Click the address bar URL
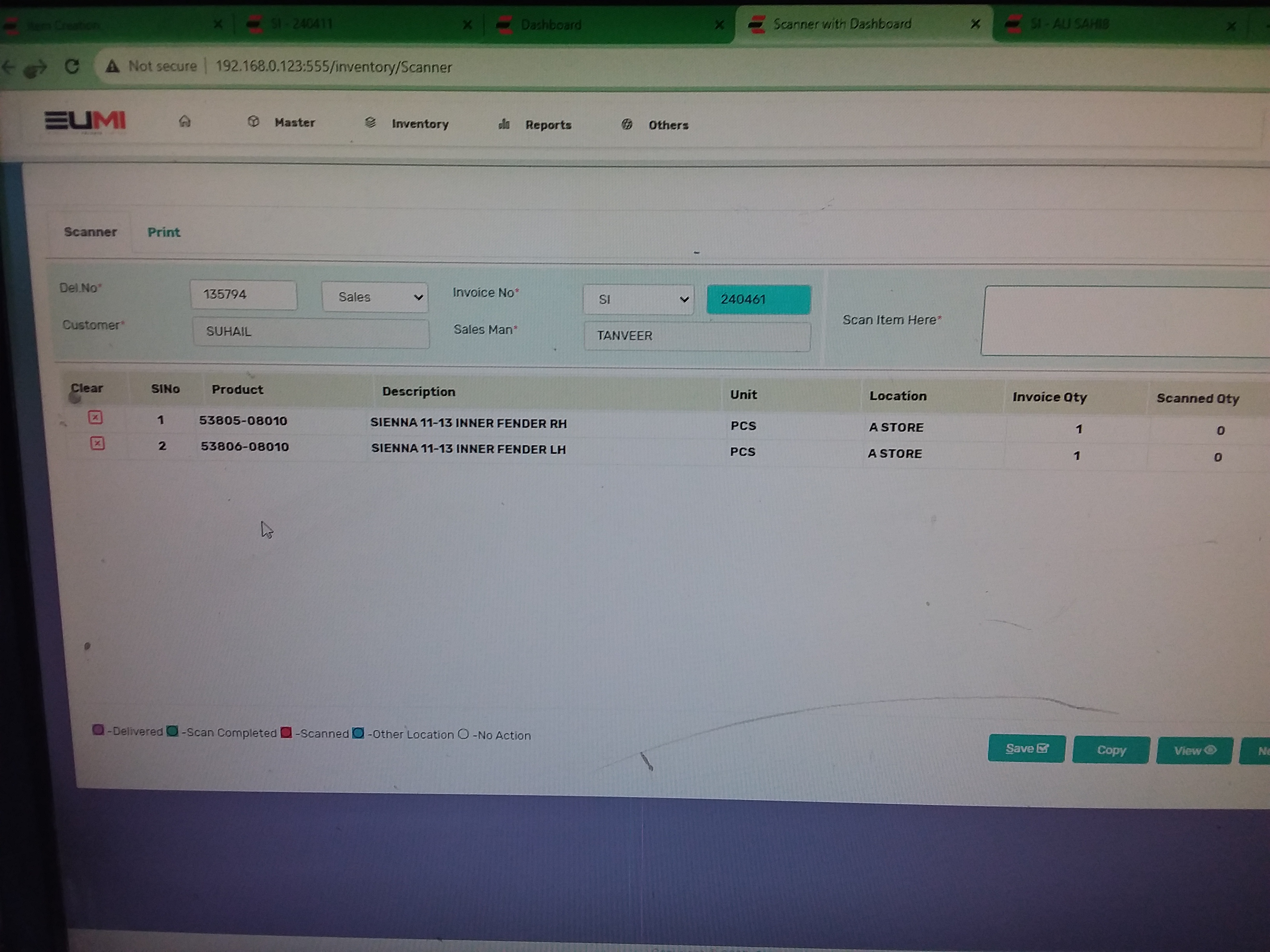Viewport: 1270px width, 952px height. click(333, 67)
